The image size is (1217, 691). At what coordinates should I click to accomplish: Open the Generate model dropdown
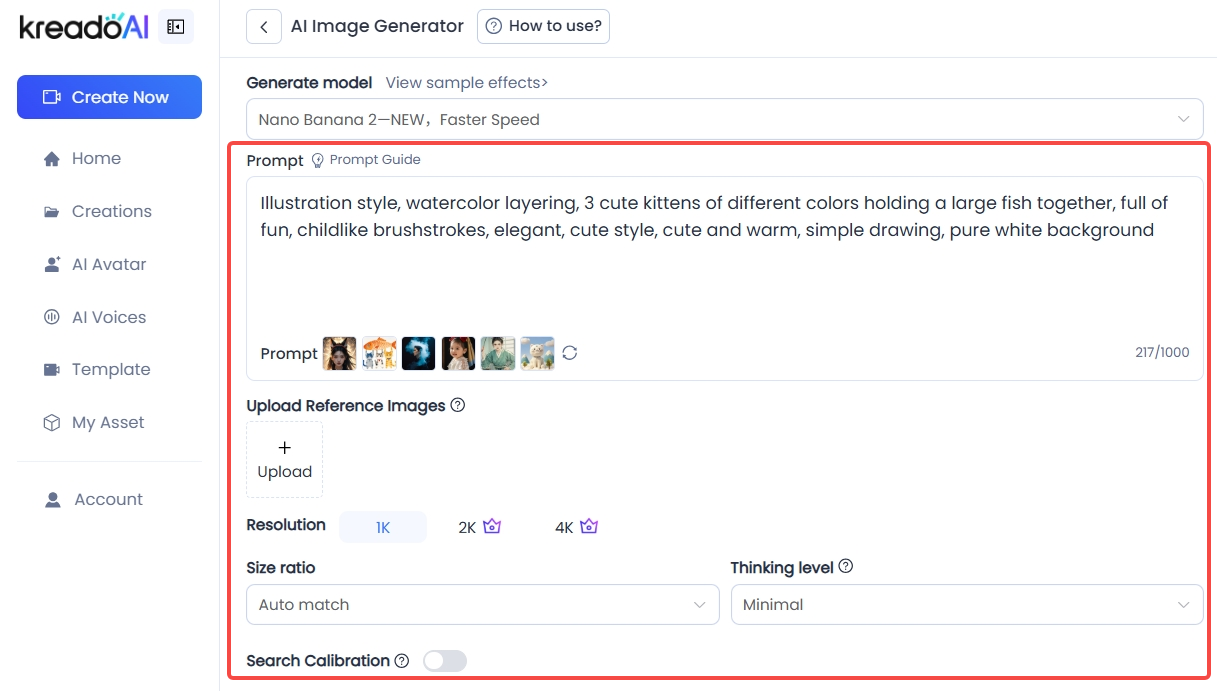(x=724, y=120)
